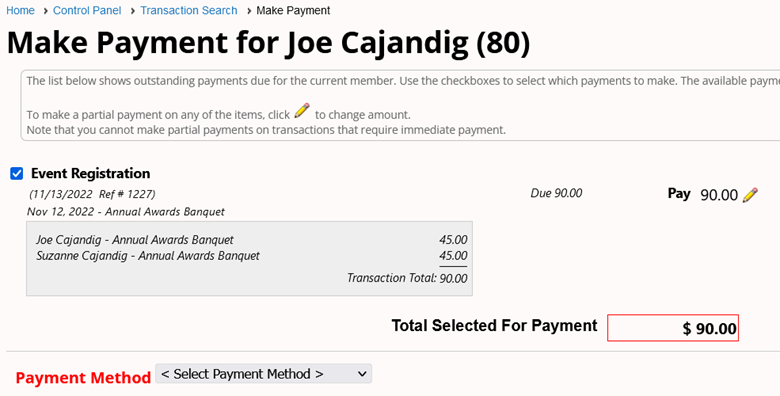Select the Suzanne Cajandig Annual Awards Banquet line
780x396 pixels.
coord(252,256)
